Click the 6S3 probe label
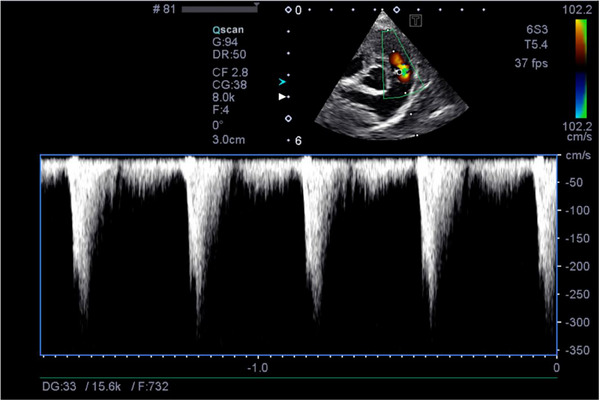The width and height of the screenshot is (600, 401). click(537, 29)
